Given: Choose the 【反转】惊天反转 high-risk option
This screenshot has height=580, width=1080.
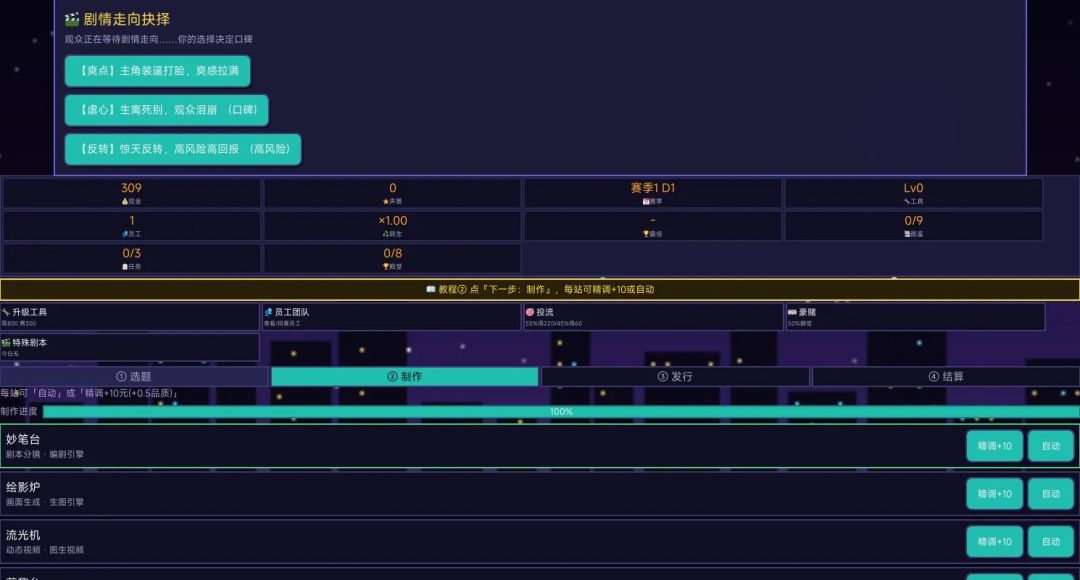Looking at the screenshot, I should coord(183,149).
